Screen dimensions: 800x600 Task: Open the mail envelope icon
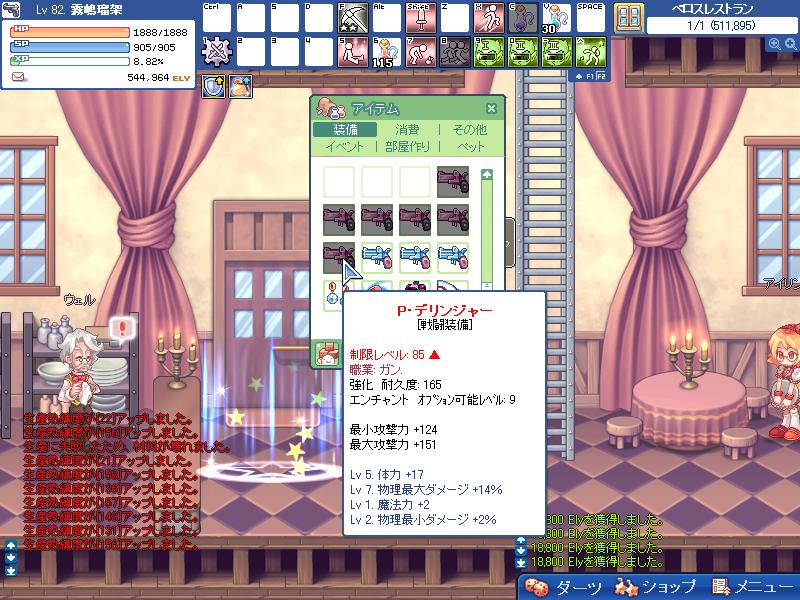click(x=19, y=77)
